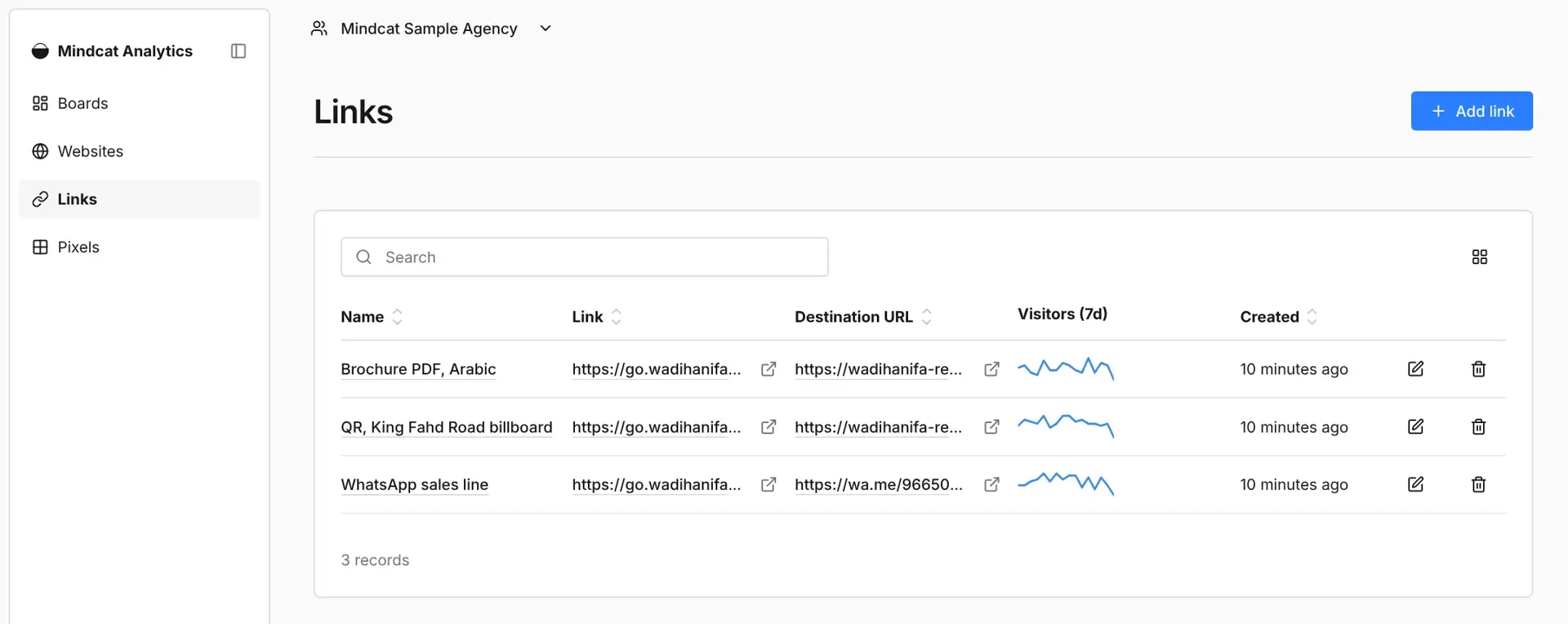
Task: Click '10 minutes ago' in the Brochure PDF row
Action: click(1294, 369)
